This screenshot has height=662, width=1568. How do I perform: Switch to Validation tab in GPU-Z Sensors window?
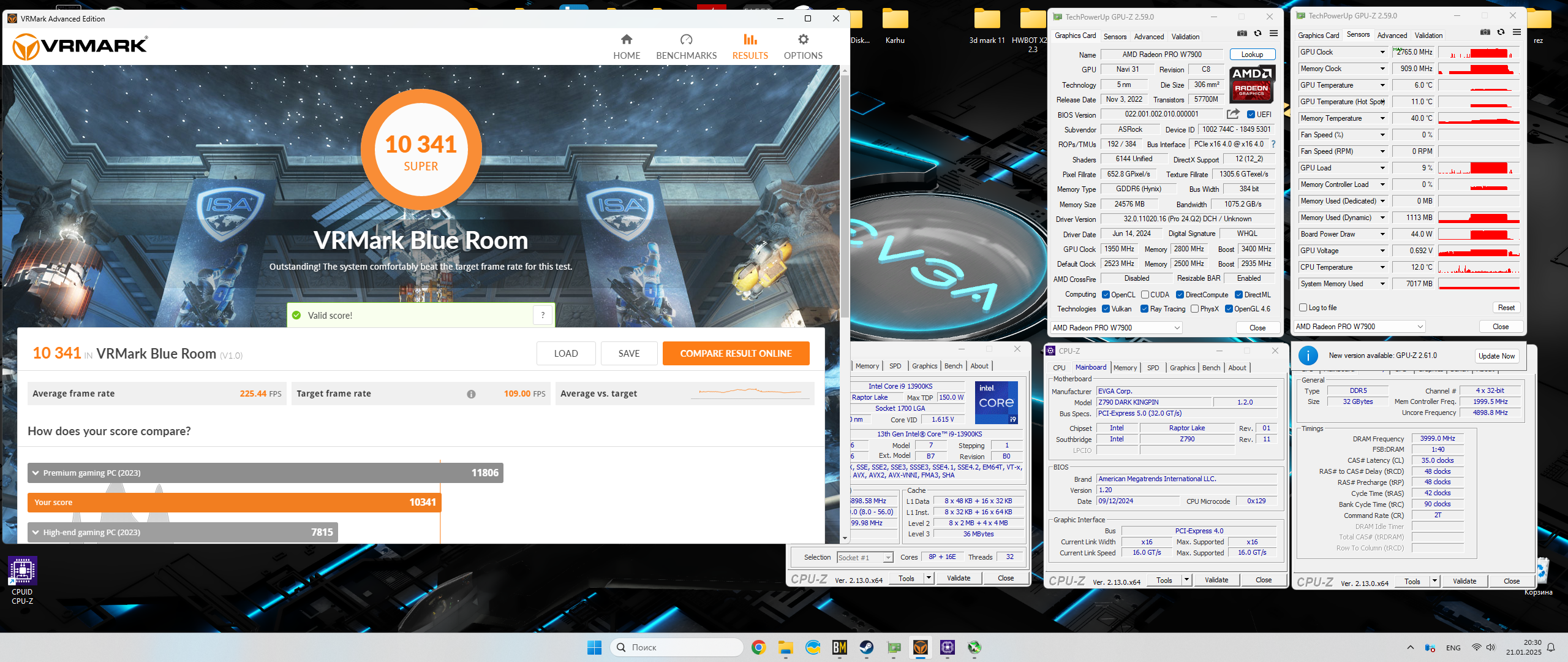(1428, 36)
